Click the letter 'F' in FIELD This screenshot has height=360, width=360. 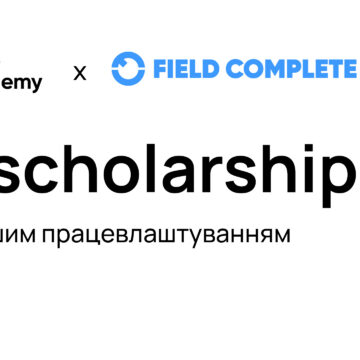tap(161, 69)
